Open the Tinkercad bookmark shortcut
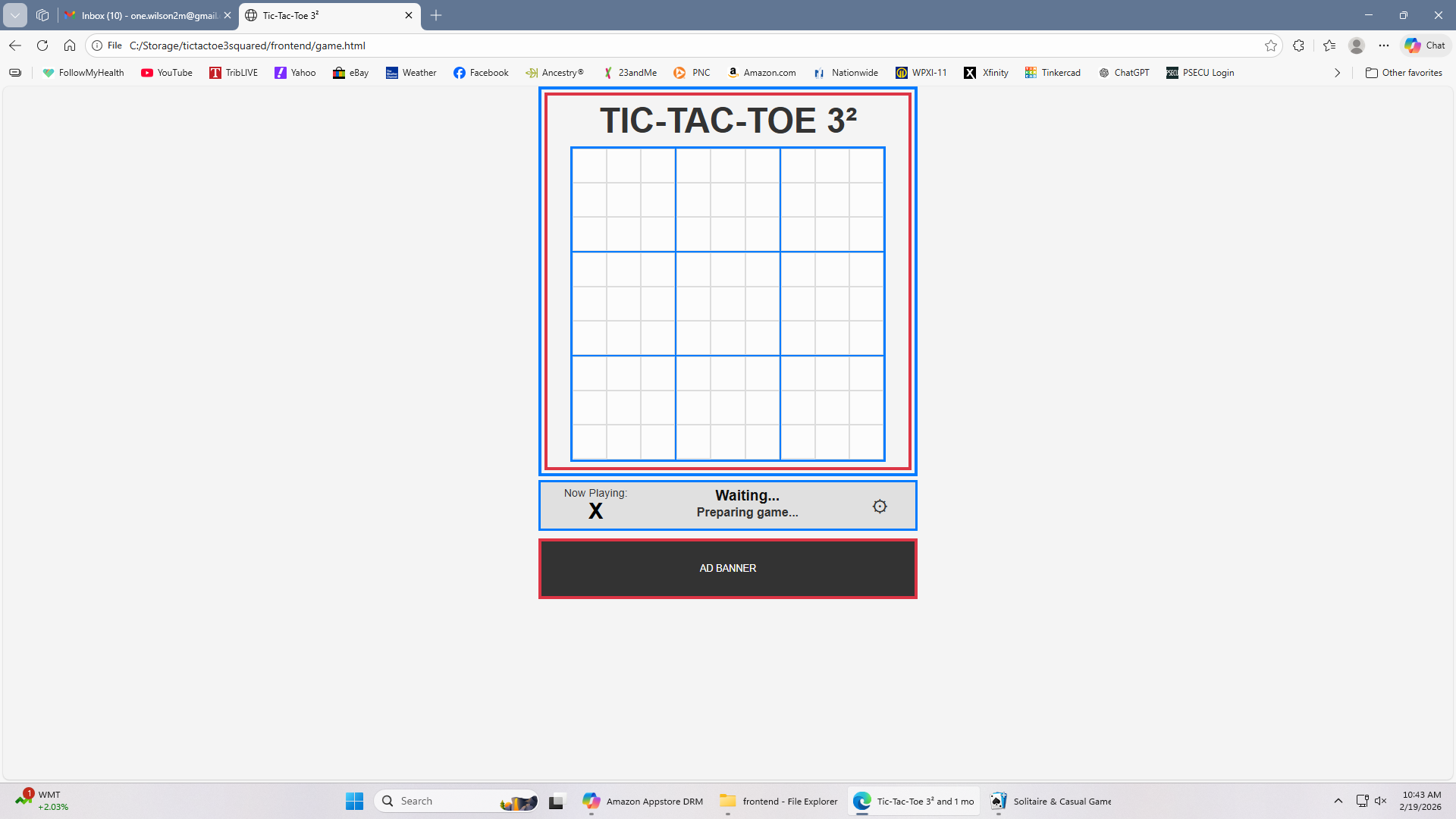 point(1053,72)
